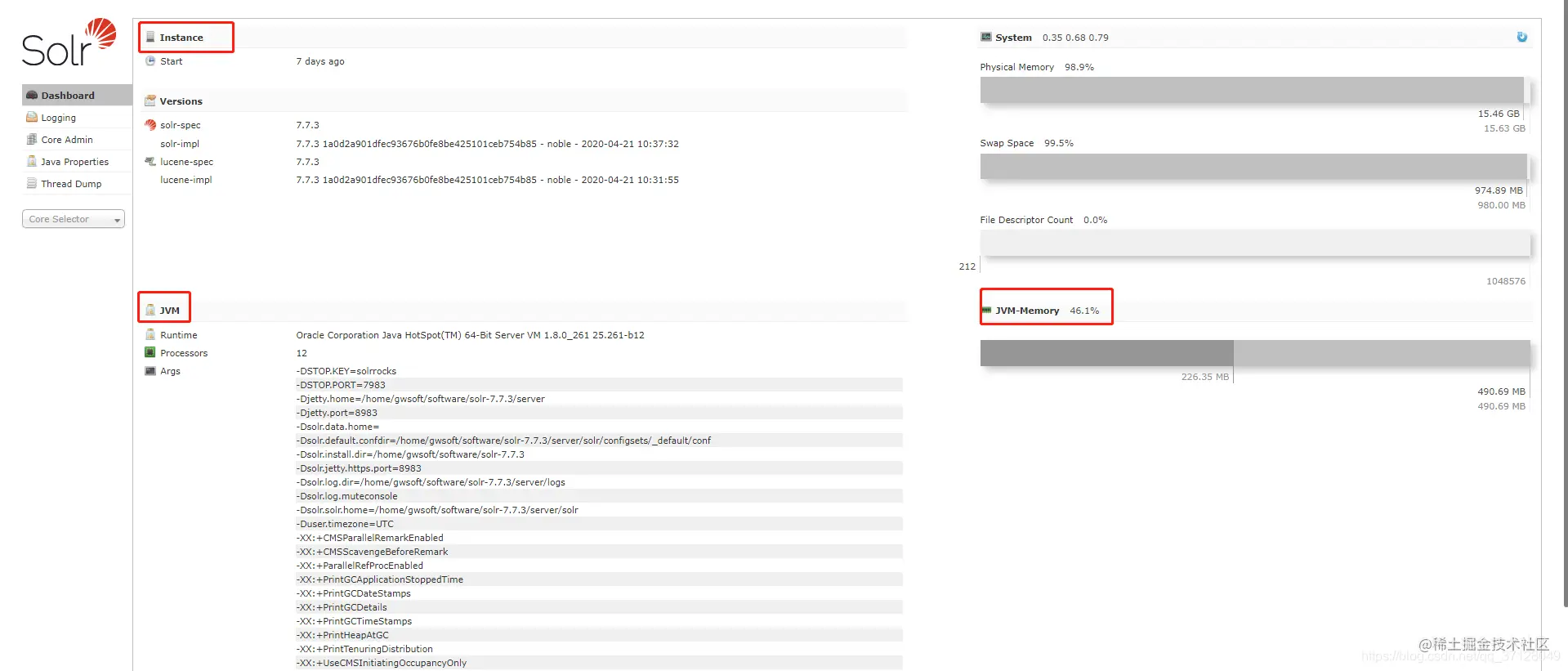The image size is (1568, 671).
Task: Click the Dashboard gauge icon
Action: [32, 95]
